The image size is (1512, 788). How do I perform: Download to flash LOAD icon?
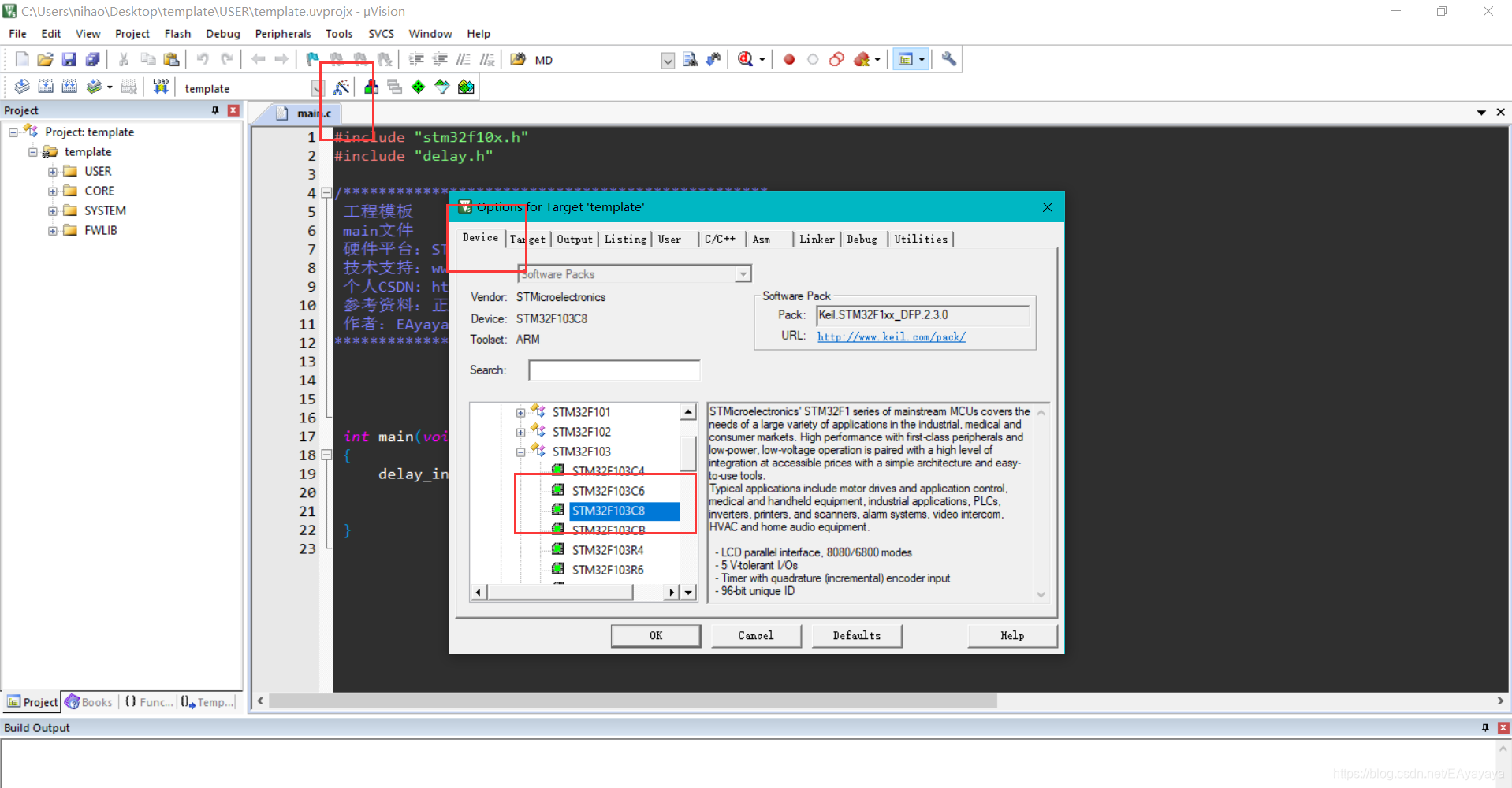click(161, 87)
